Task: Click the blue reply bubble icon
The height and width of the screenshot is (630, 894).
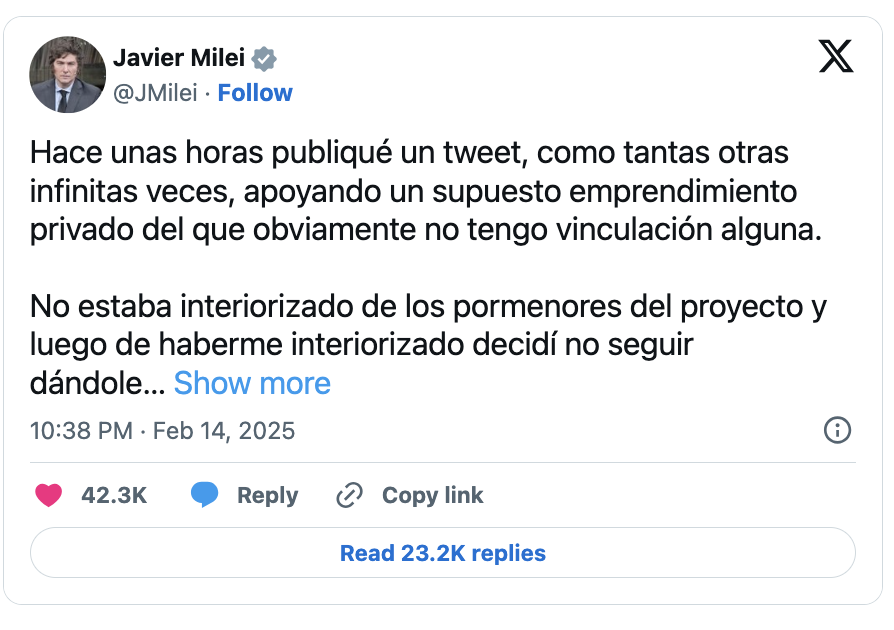Action: click(x=205, y=495)
